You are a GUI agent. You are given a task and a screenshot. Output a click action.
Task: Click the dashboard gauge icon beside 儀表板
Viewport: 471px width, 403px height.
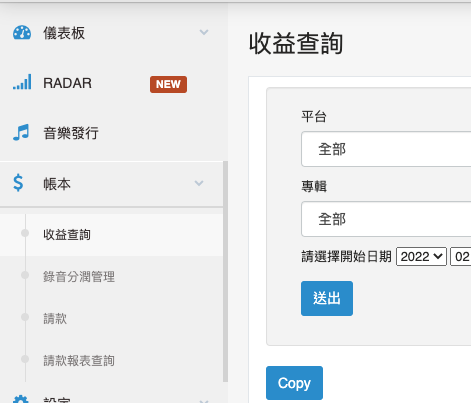pyautogui.click(x=22, y=33)
